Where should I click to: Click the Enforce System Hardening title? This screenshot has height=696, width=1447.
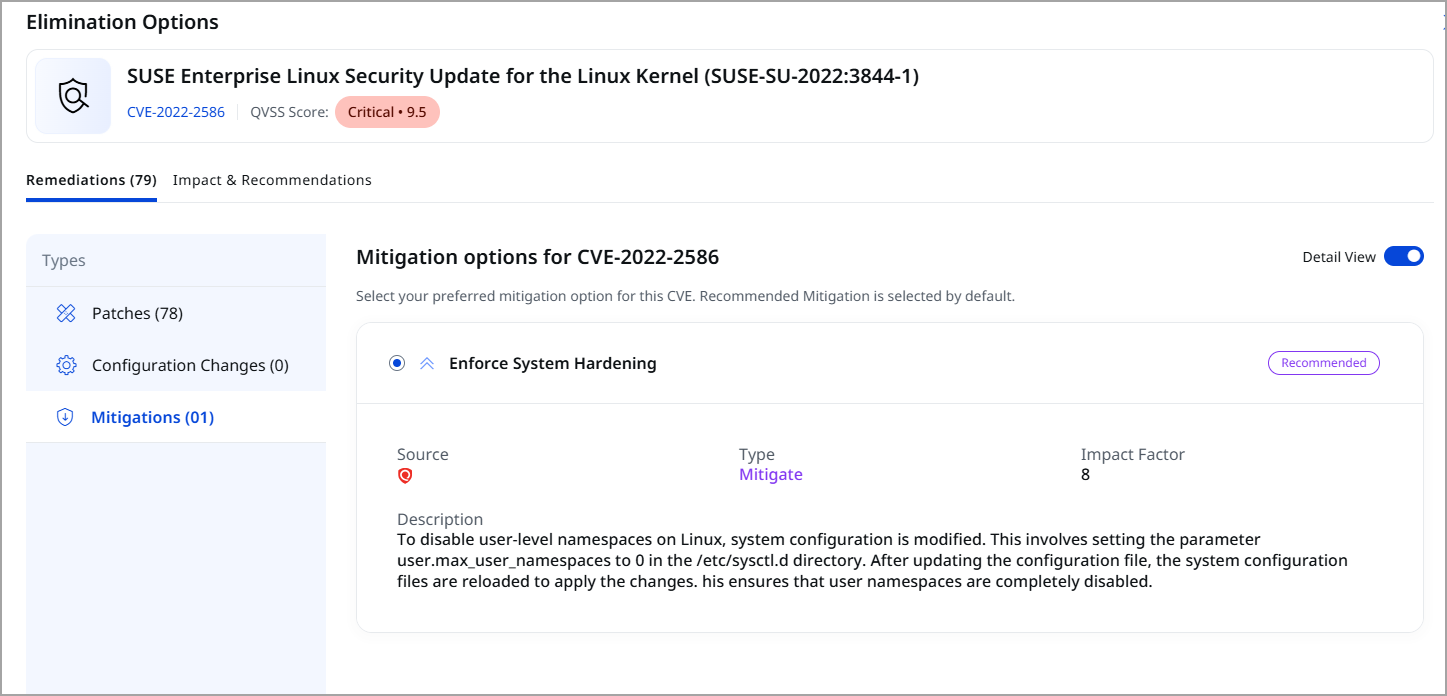coord(553,363)
